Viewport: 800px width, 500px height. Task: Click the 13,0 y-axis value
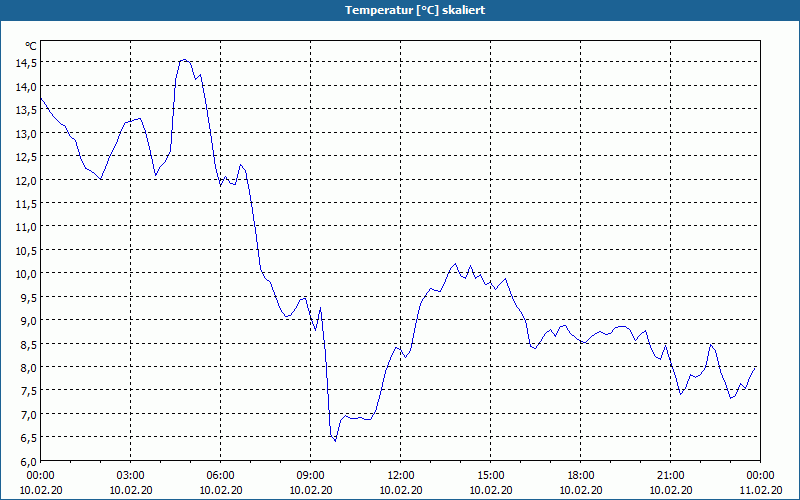pos(27,133)
